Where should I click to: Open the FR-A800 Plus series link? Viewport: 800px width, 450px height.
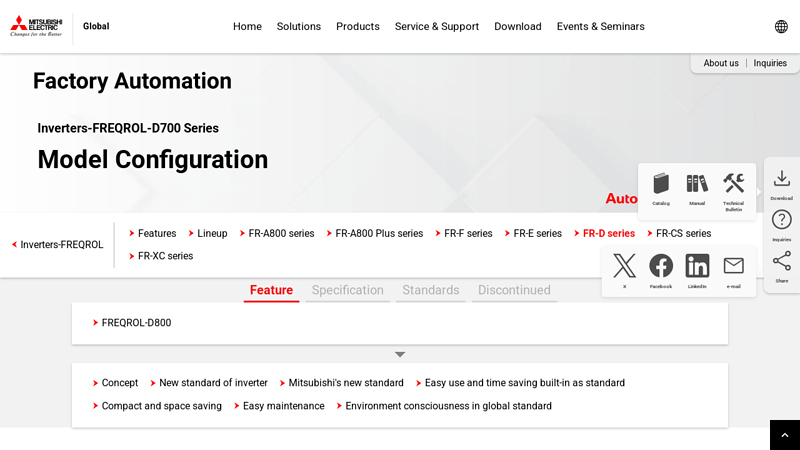[378, 234]
